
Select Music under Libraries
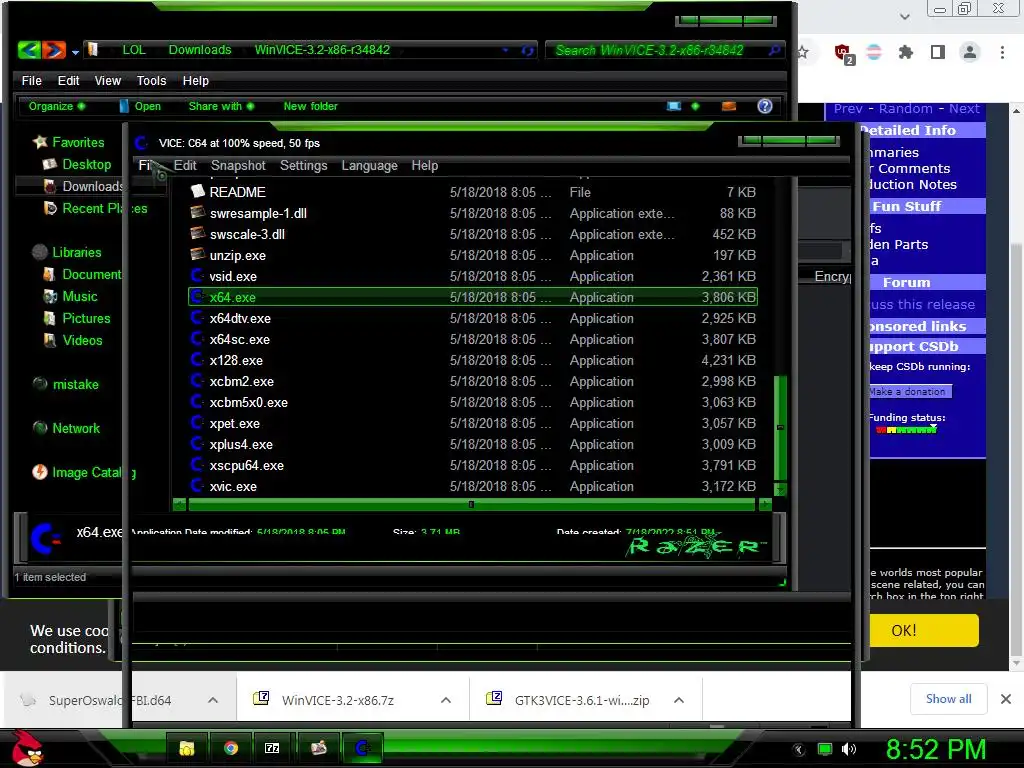tap(70, 296)
